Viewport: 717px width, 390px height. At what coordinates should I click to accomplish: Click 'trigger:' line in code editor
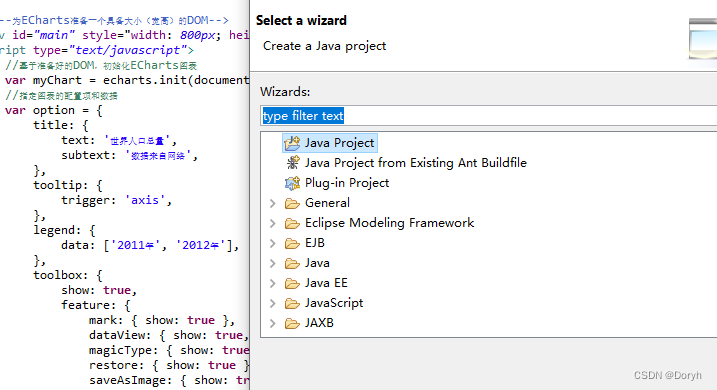116,200
